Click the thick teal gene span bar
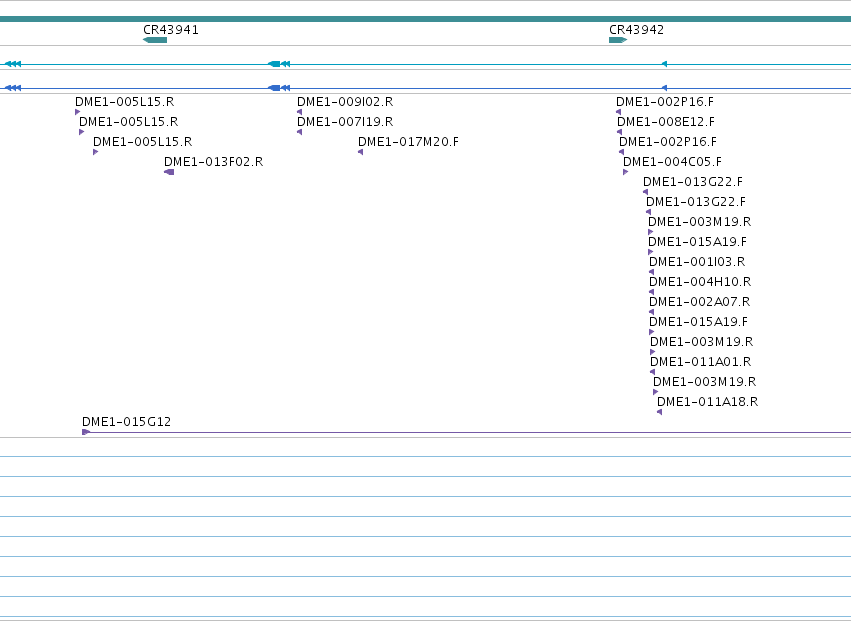 click(x=426, y=19)
